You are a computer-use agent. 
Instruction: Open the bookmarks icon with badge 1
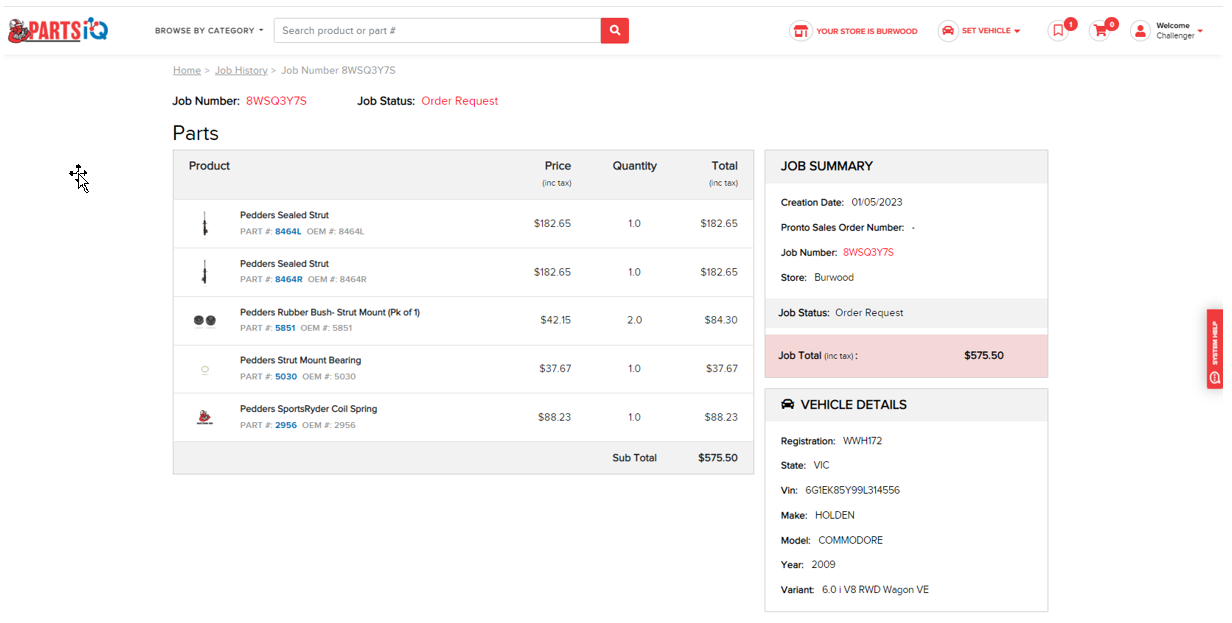coord(1058,31)
